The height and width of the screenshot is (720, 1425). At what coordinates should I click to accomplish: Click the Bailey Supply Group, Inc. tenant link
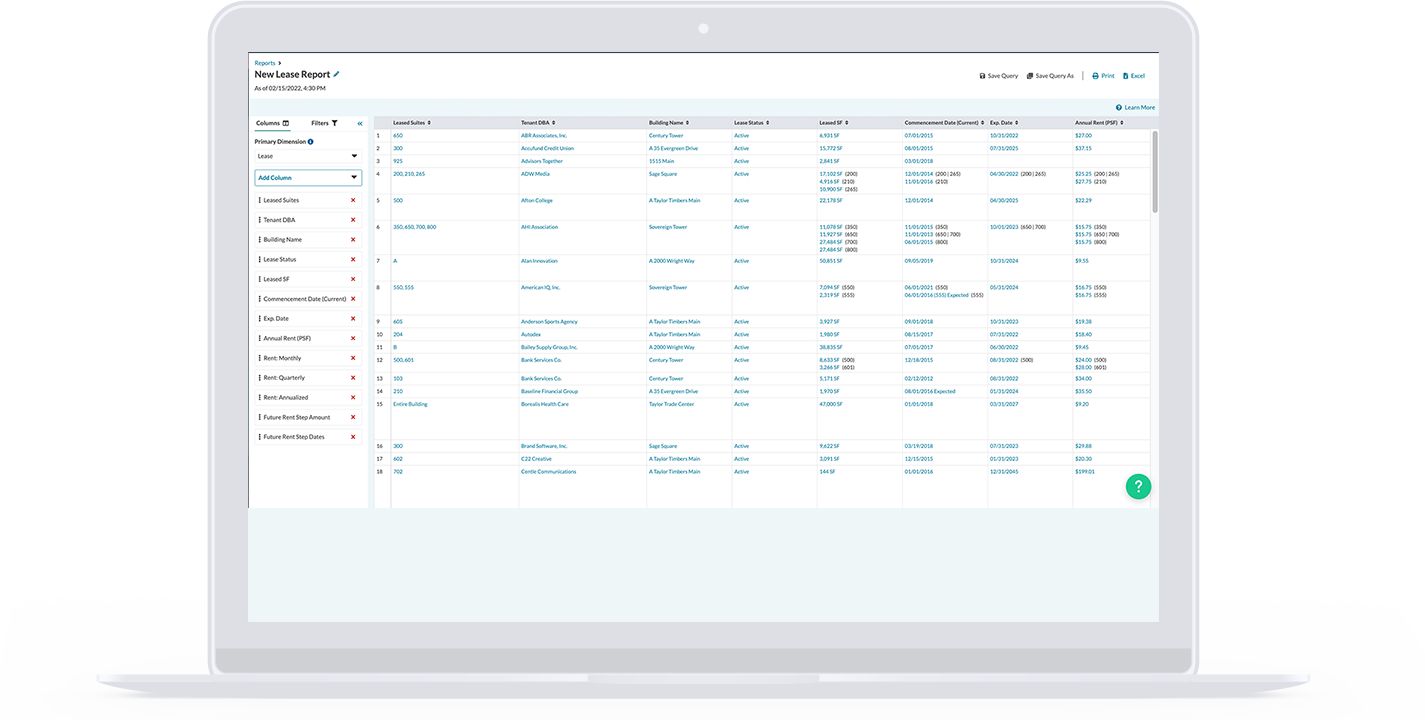point(549,347)
